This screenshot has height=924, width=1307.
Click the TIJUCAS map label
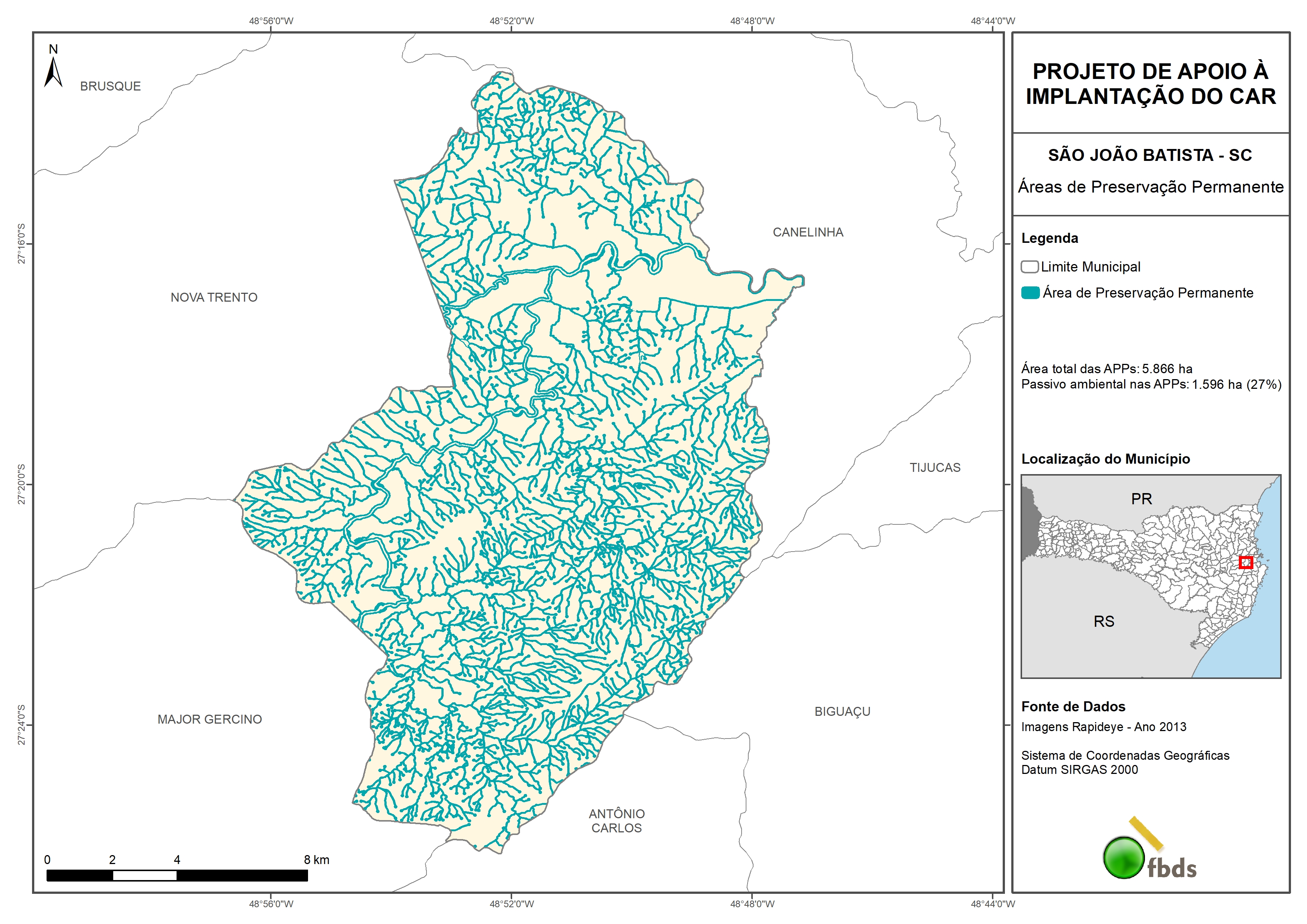[935, 468]
